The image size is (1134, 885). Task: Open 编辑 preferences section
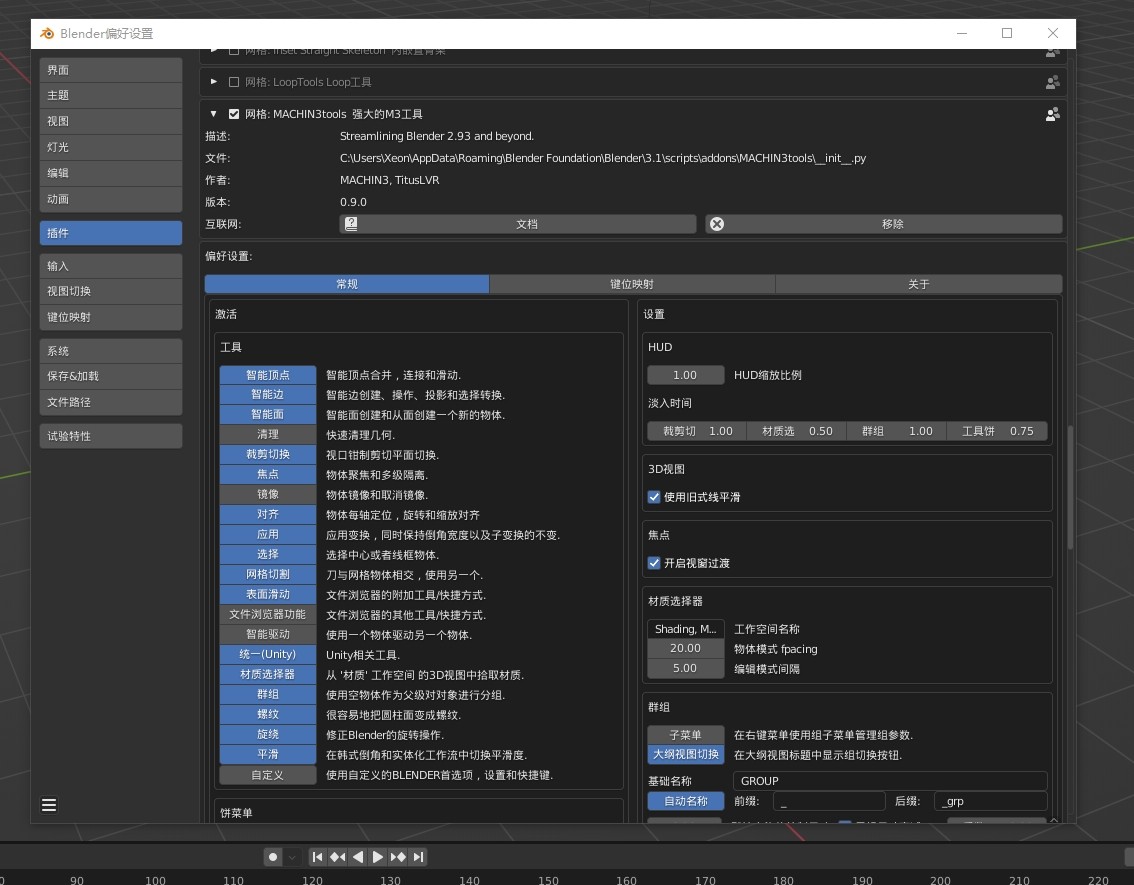point(111,174)
